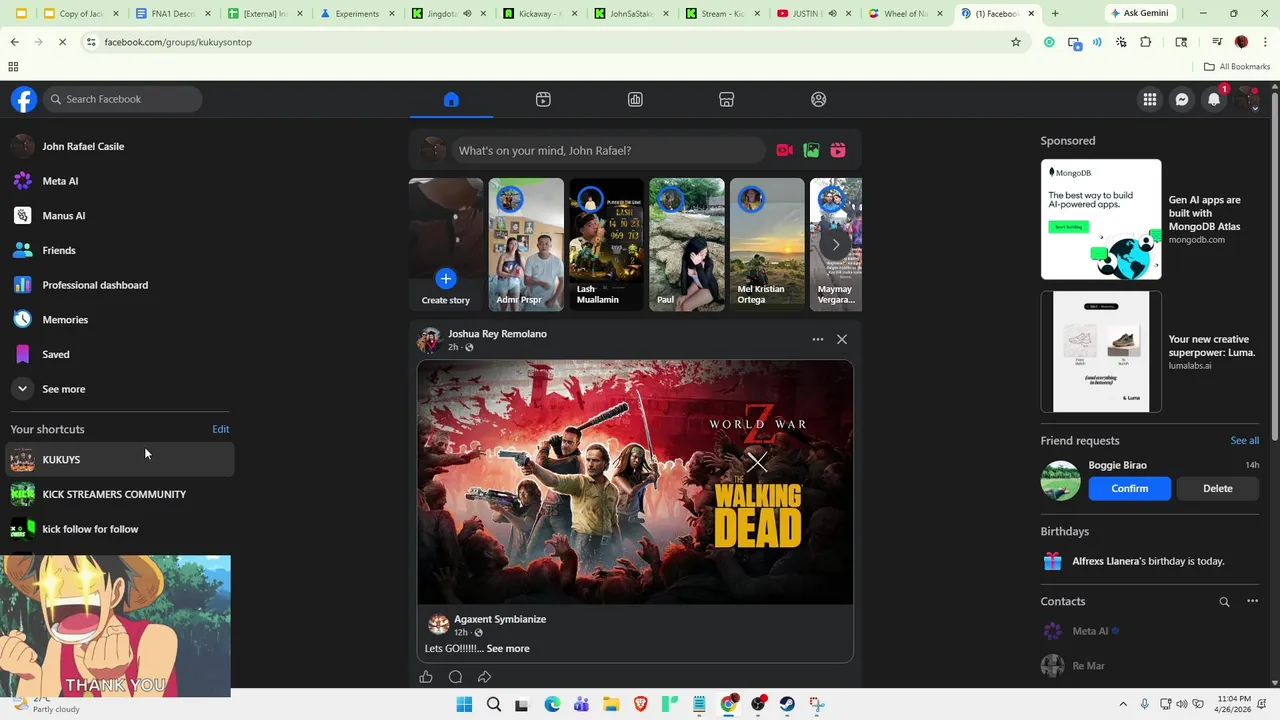This screenshot has height=720, width=1280.
Task: Open the World War Z Walking Dead image
Action: coord(635,482)
